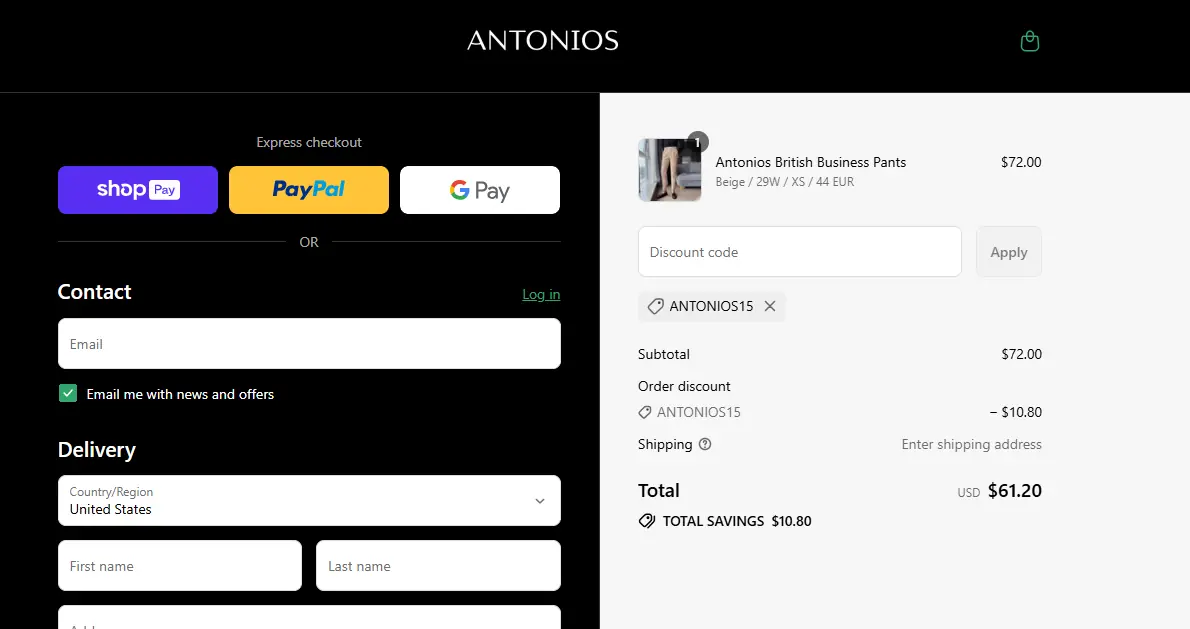Click the Enter shipping address text
This screenshot has width=1190, height=629.
(x=971, y=445)
